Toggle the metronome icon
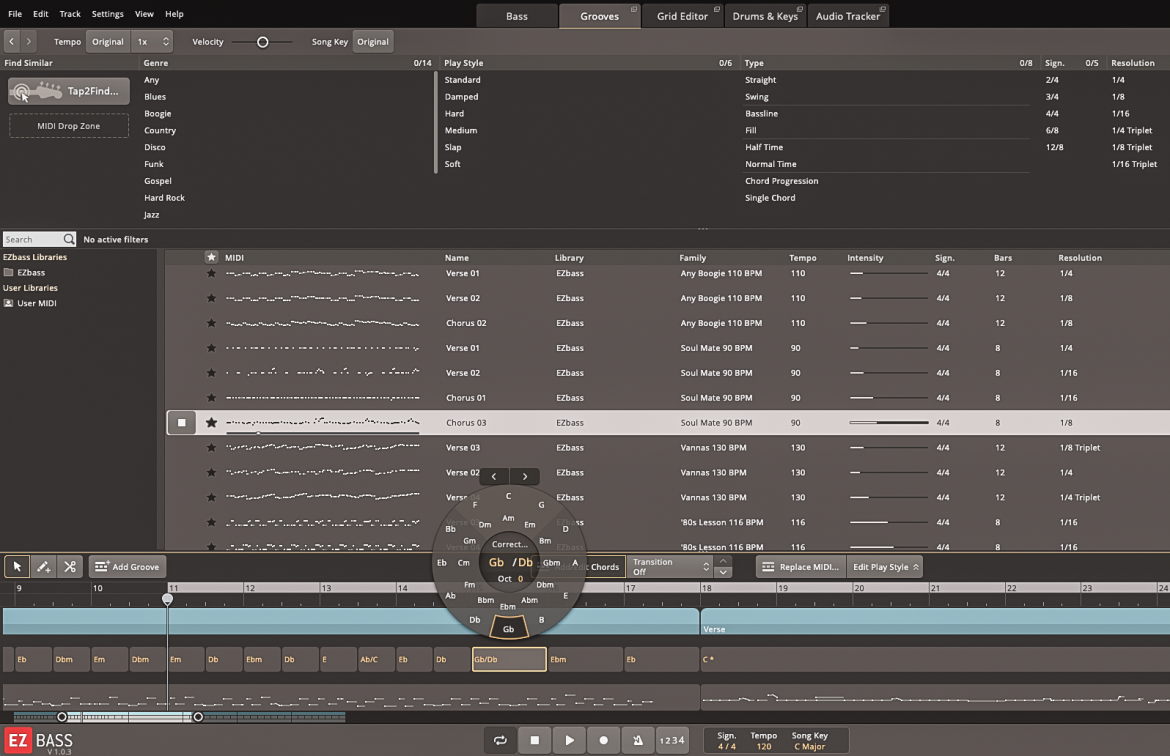 click(x=638, y=740)
